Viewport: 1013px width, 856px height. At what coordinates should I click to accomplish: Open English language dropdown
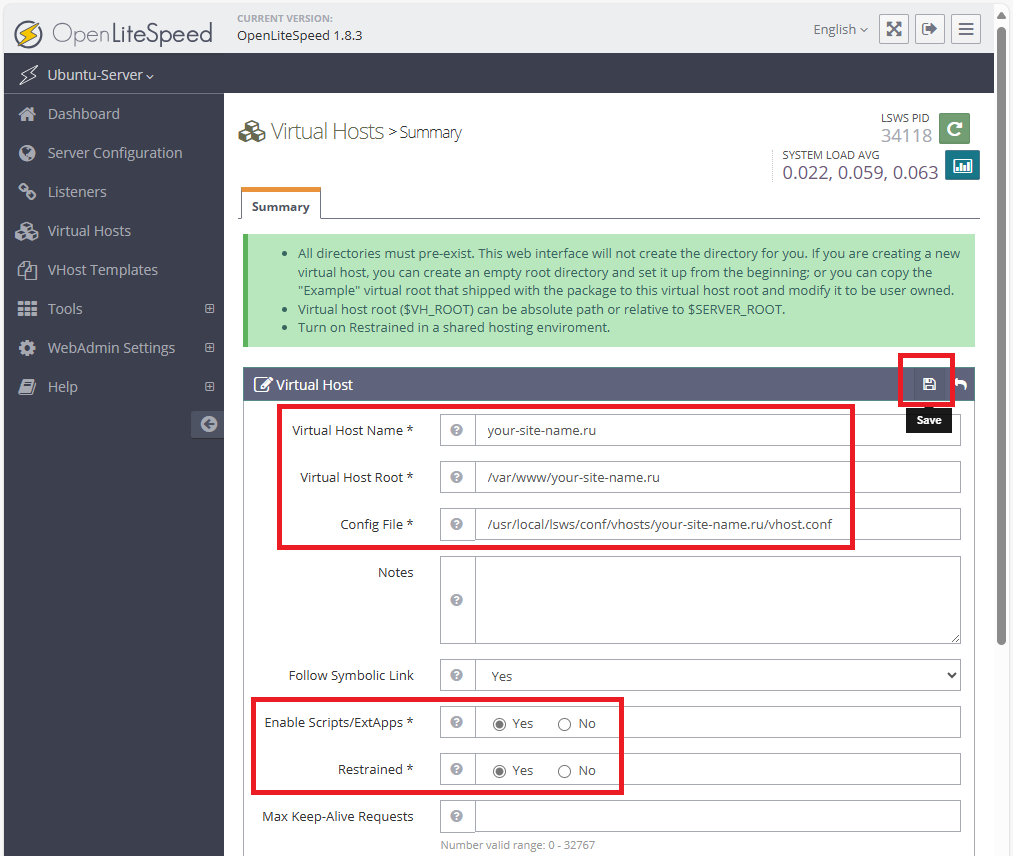[840, 30]
